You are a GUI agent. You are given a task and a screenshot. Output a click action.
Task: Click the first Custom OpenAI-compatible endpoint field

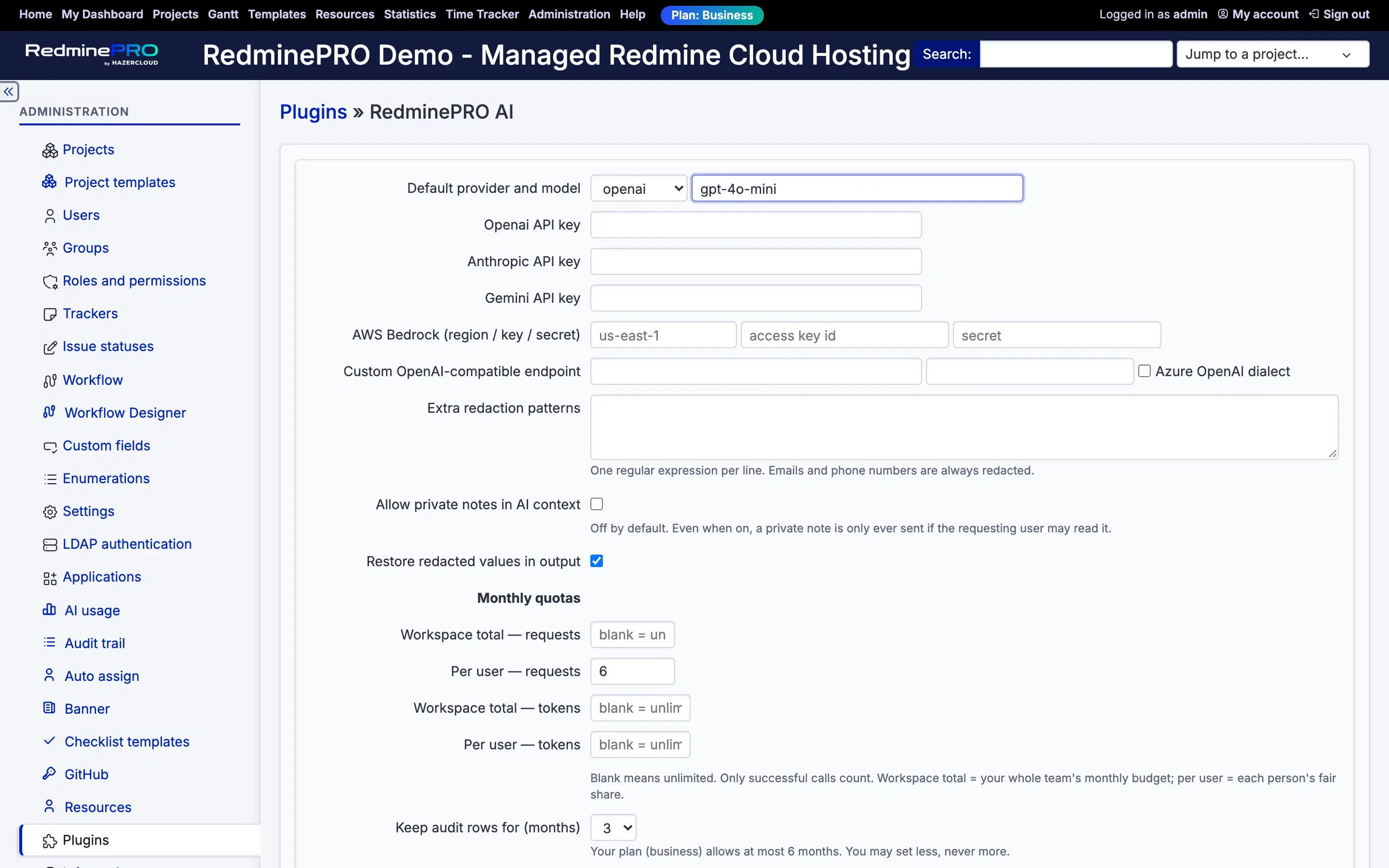pyautogui.click(x=756, y=371)
